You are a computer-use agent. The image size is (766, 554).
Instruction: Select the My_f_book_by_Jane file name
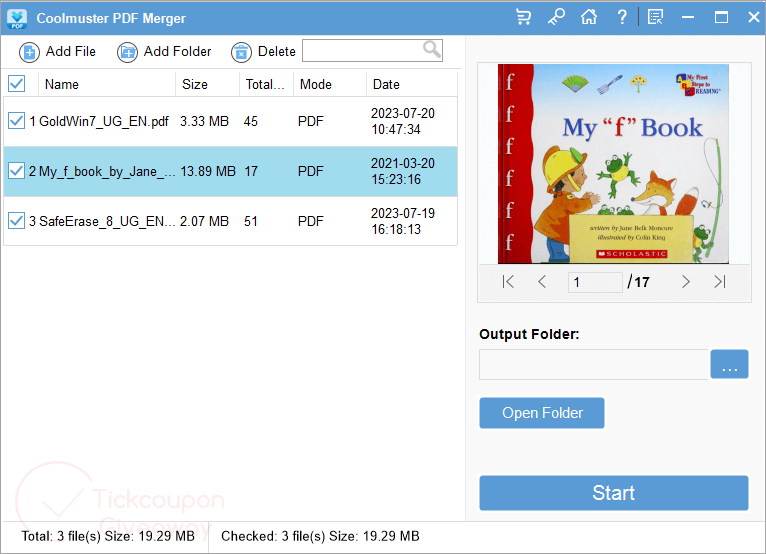click(106, 171)
